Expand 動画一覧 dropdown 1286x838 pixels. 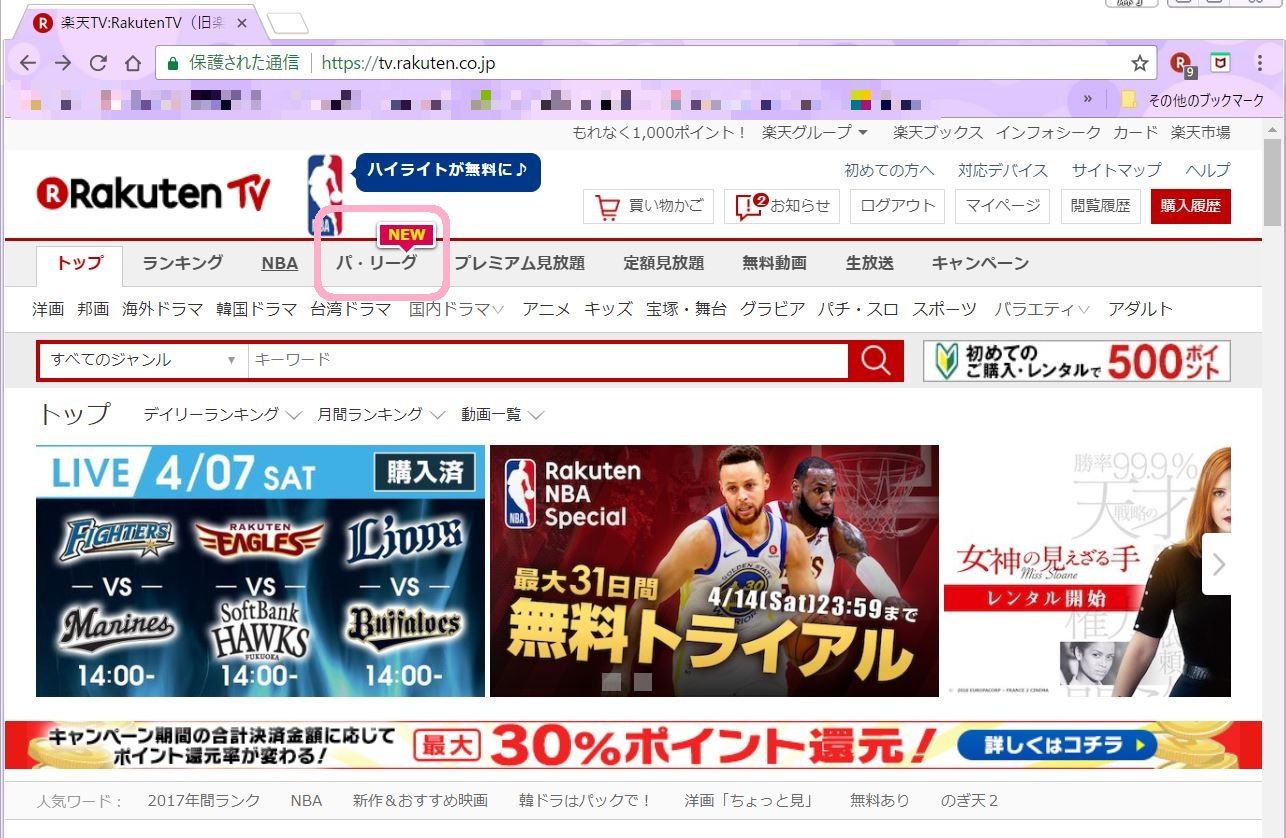coord(502,414)
